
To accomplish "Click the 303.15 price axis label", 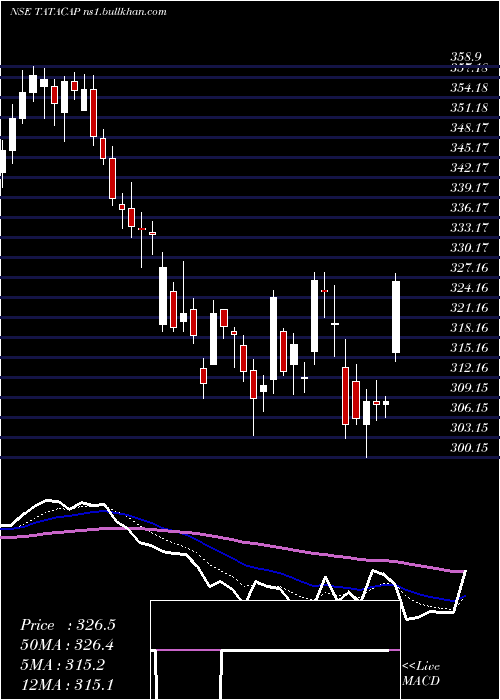I will click(x=468, y=428).
